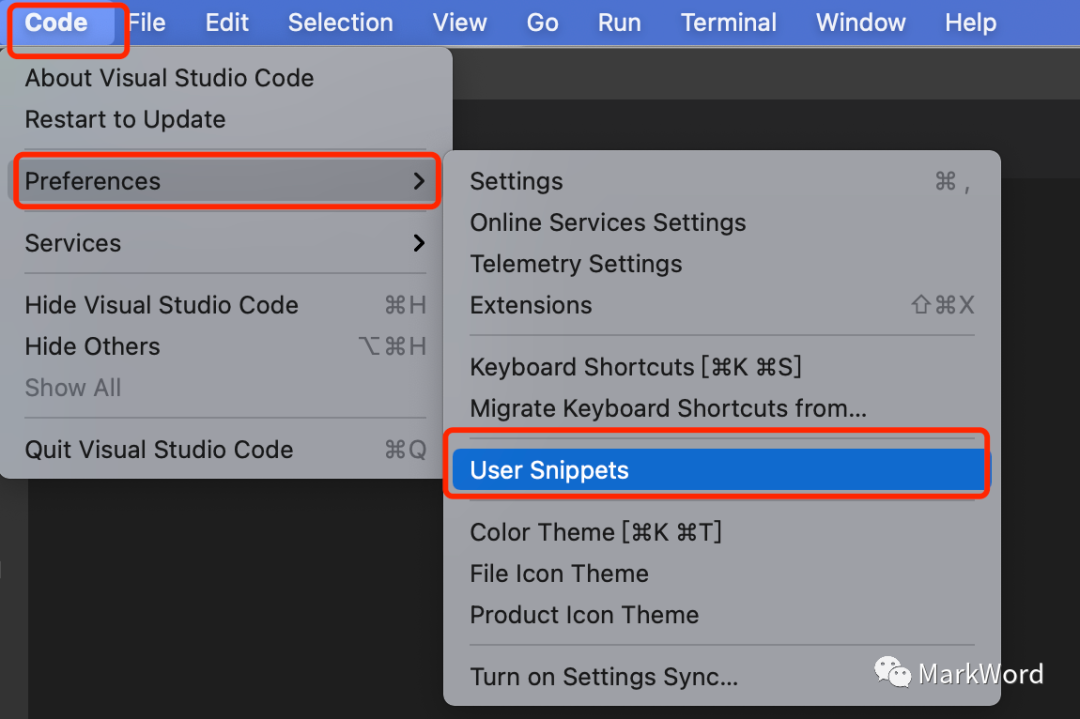Open the Selection menu

(340, 22)
